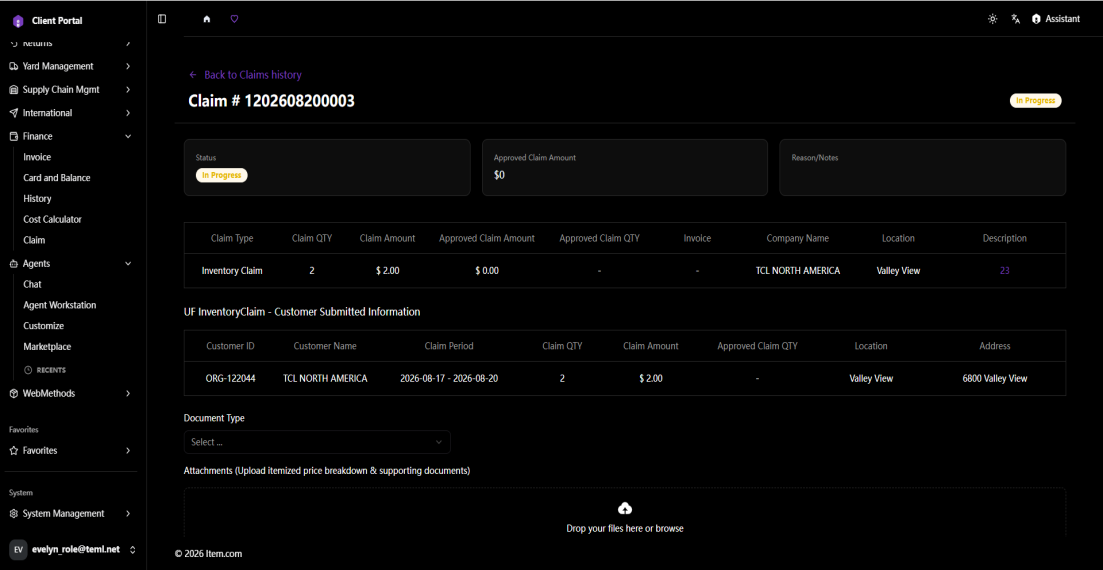Click the Customer Name column header
This screenshot has width=1103, height=570.
pyautogui.click(x=325, y=346)
